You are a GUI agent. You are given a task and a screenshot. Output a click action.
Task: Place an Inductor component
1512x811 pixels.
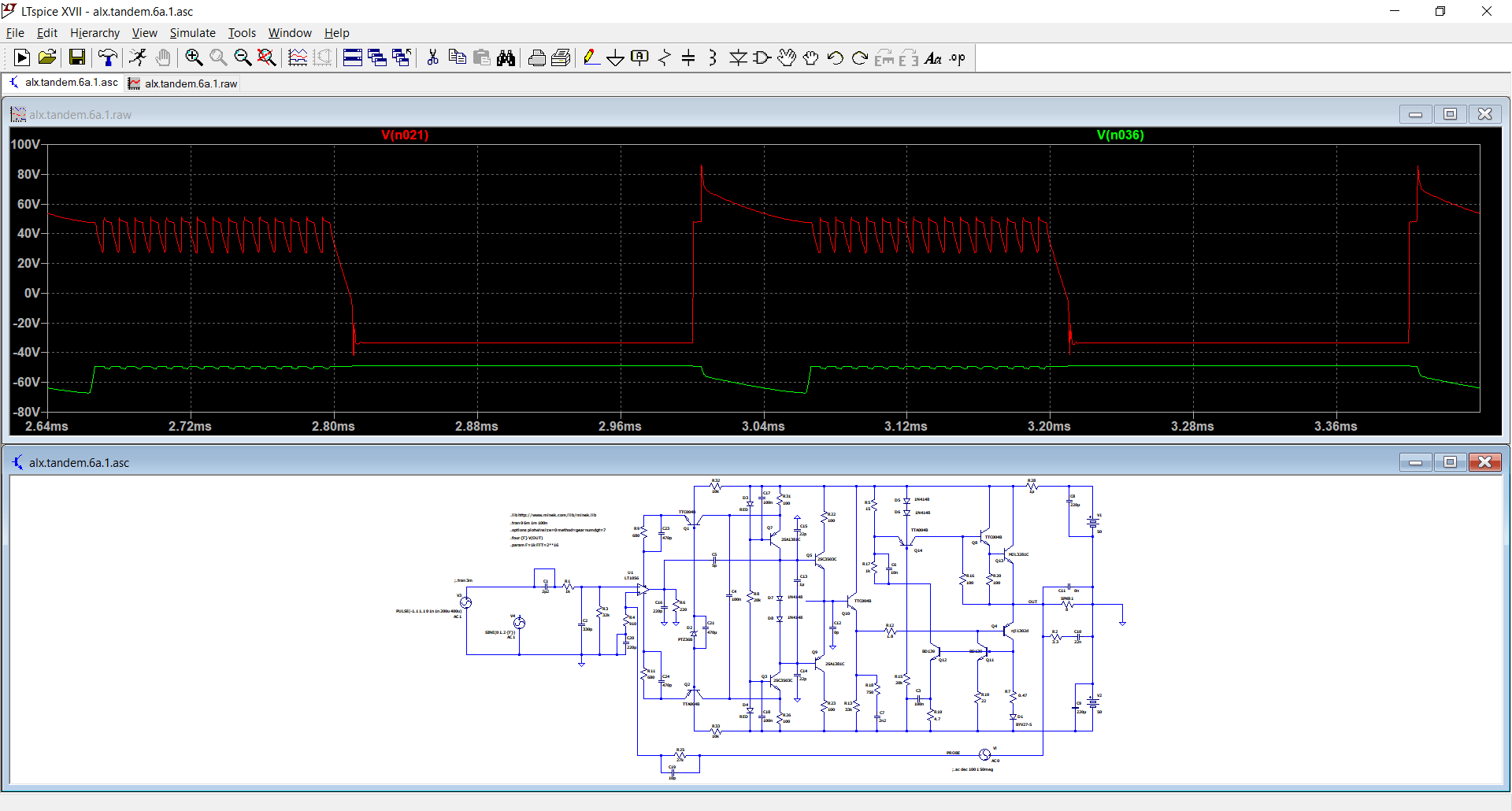[x=713, y=57]
